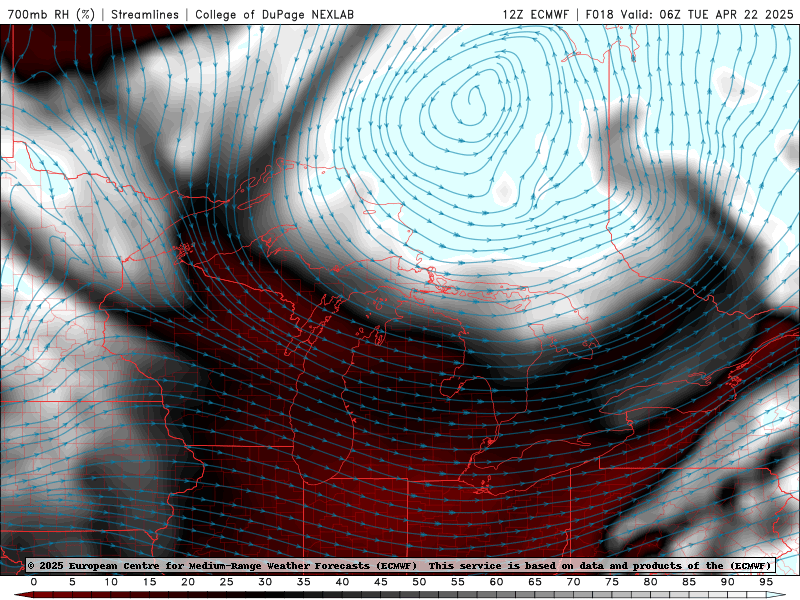
Task: Click the '80' value on the color scale
Action: [651, 582]
